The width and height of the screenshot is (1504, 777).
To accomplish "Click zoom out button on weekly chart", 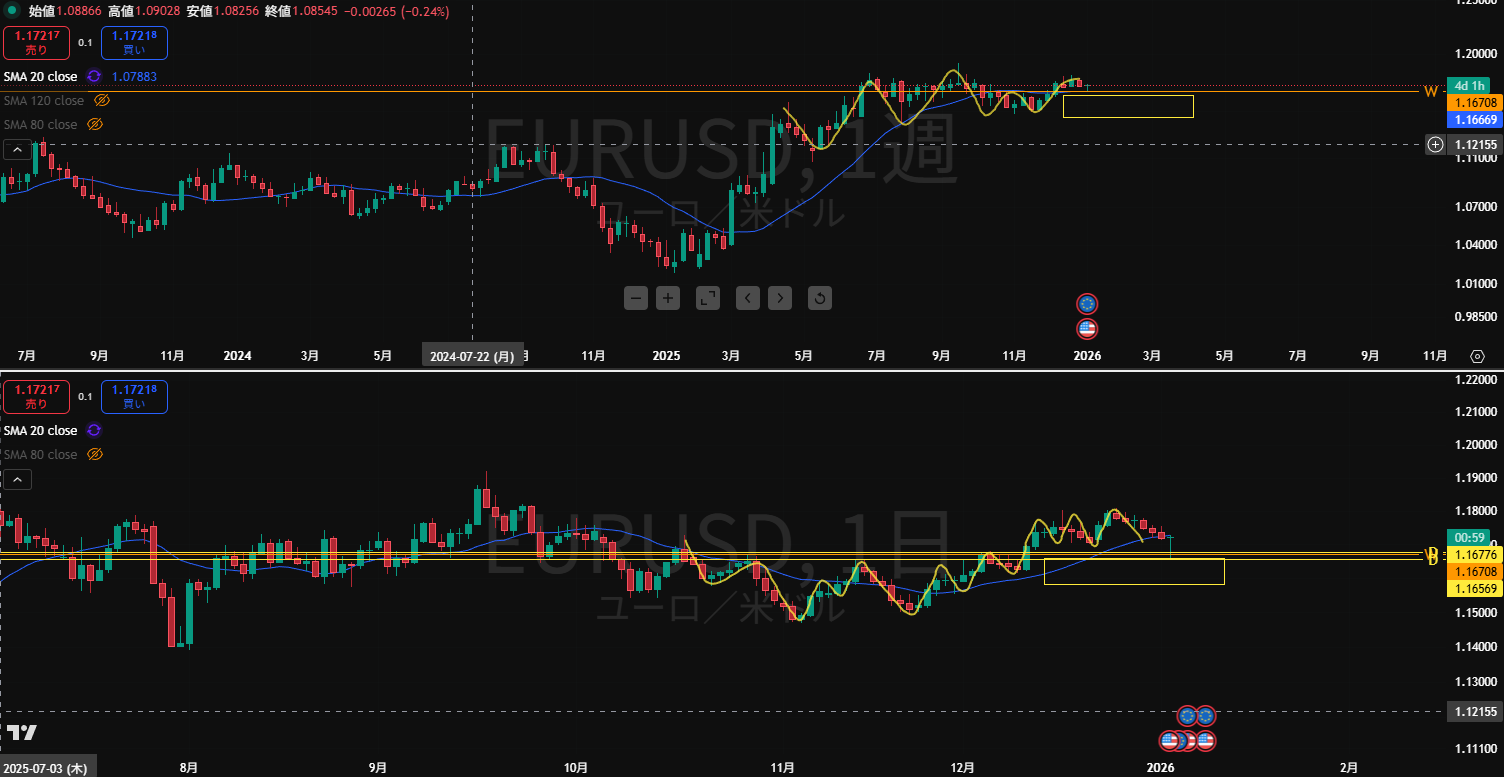I will click(637, 298).
